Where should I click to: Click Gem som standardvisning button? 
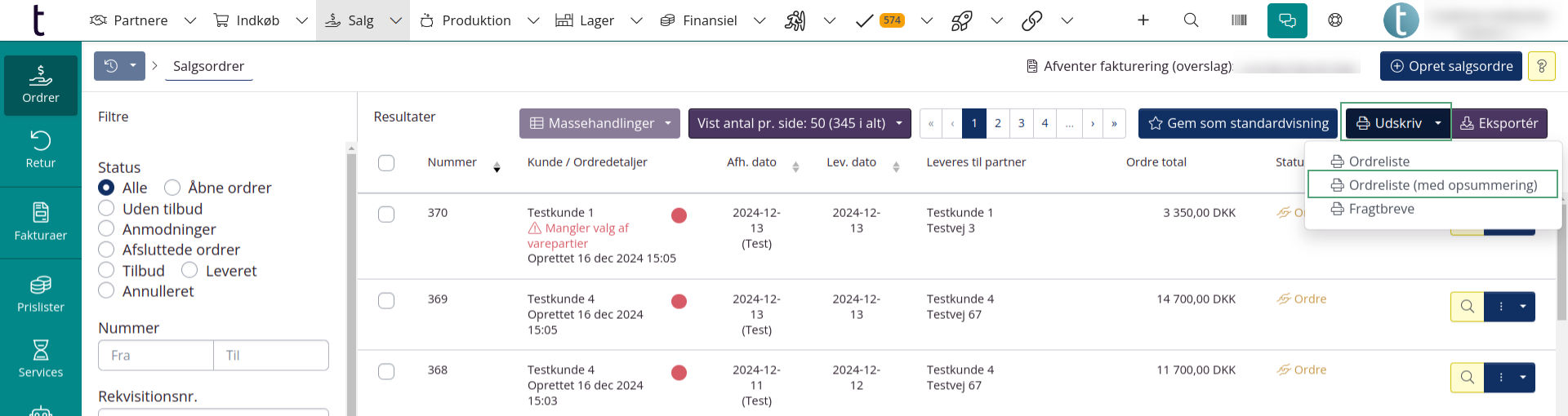(x=1238, y=123)
